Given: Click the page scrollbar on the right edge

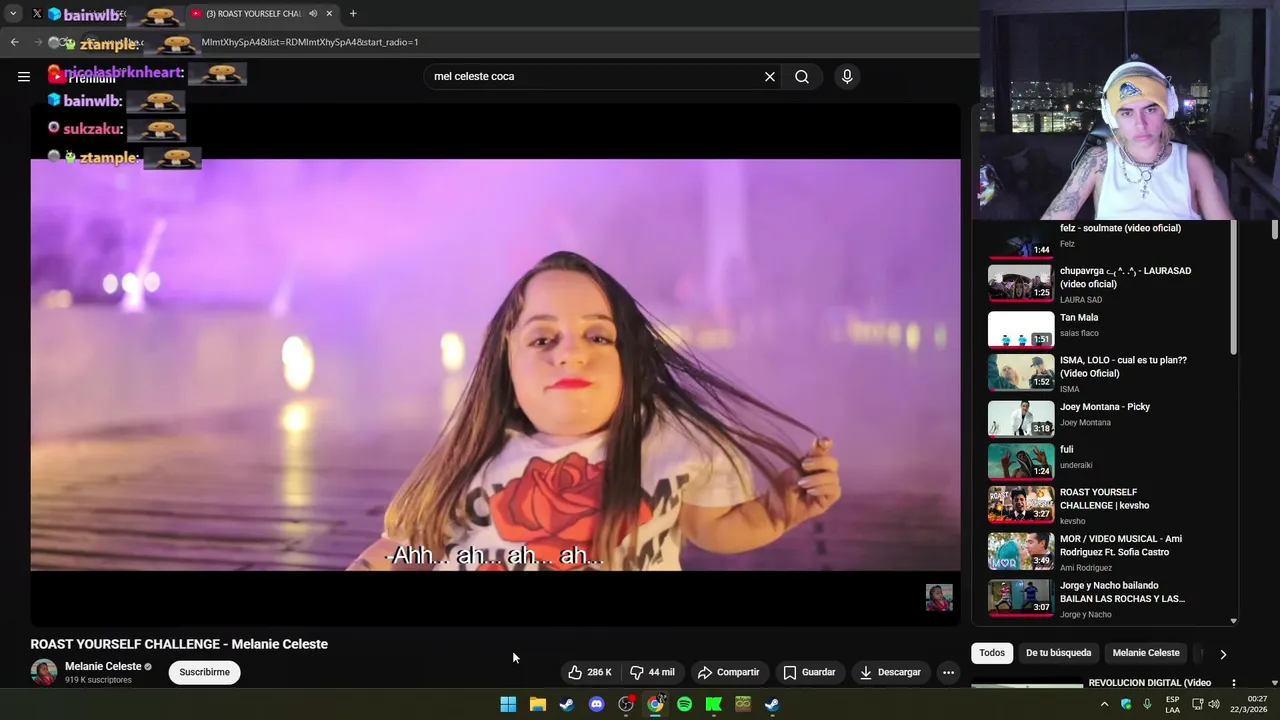Looking at the screenshot, I should point(1274,230).
